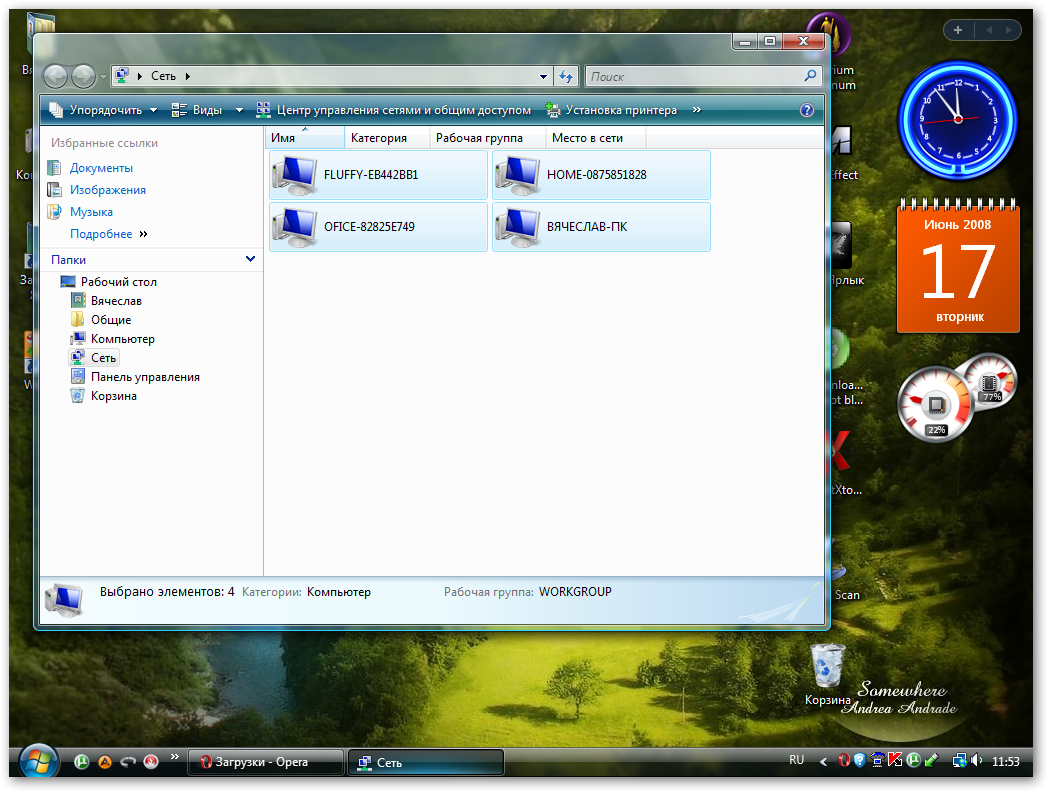Select Панель управления in folder tree
Image resolution: width=1047 pixels, height=791 pixels.
(145, 377)
